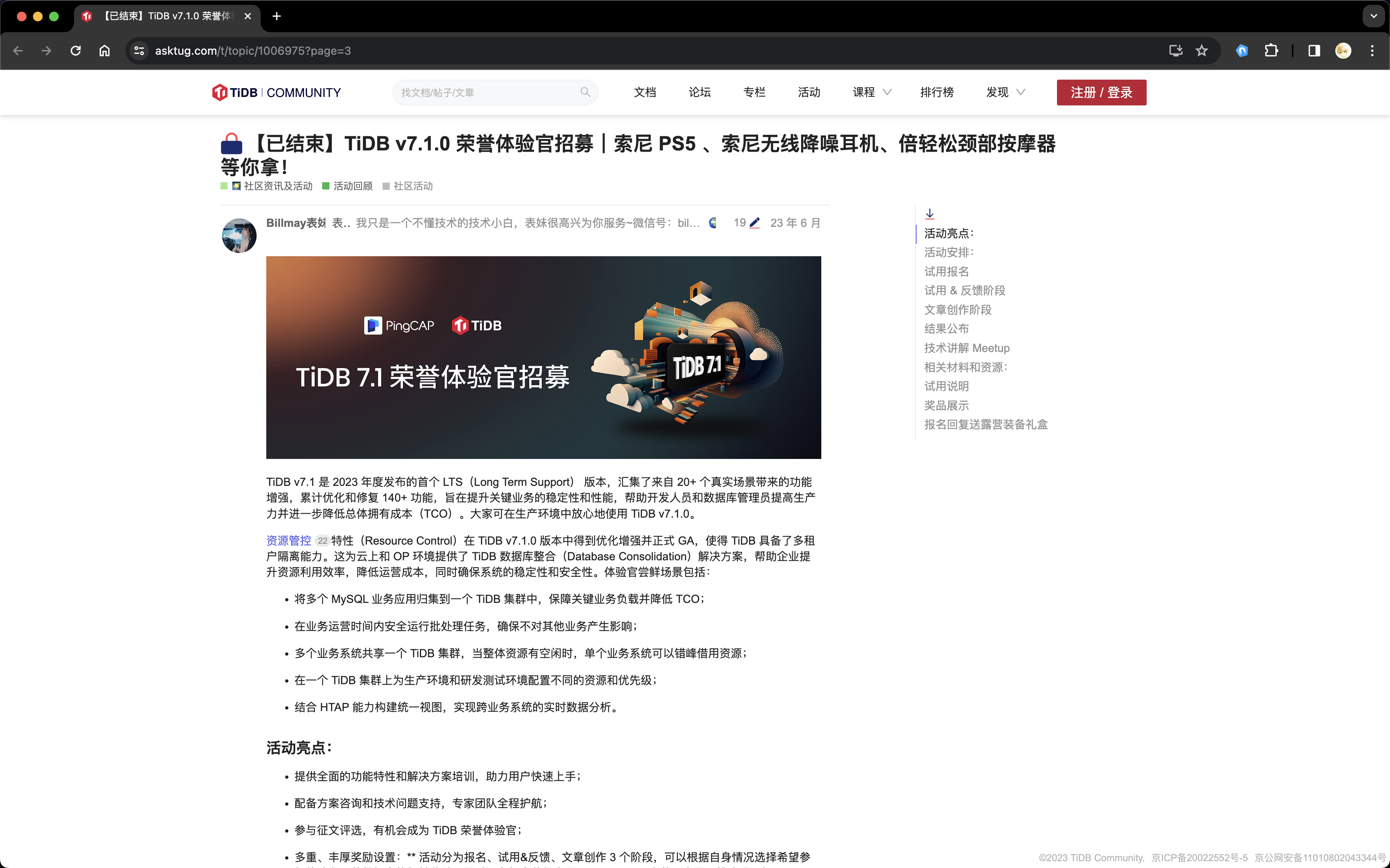View post edit history pencil icon

click(754, 223)
